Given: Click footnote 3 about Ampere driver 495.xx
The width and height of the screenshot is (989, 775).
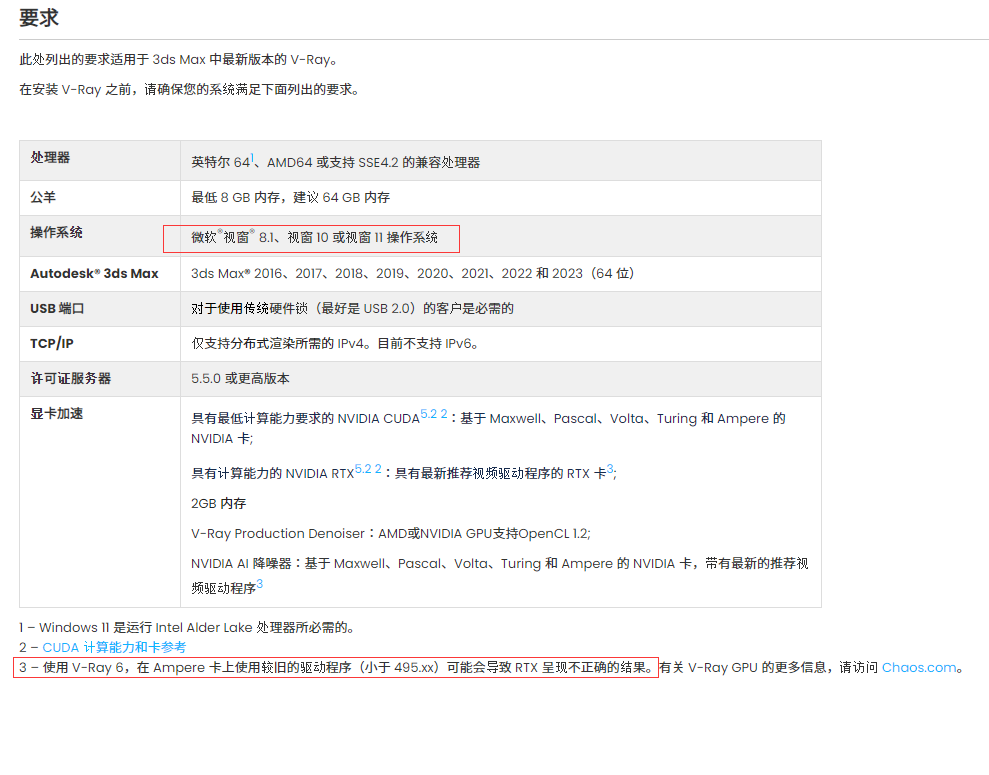Looking at the screenshot, I should click(x=336, y=668).
